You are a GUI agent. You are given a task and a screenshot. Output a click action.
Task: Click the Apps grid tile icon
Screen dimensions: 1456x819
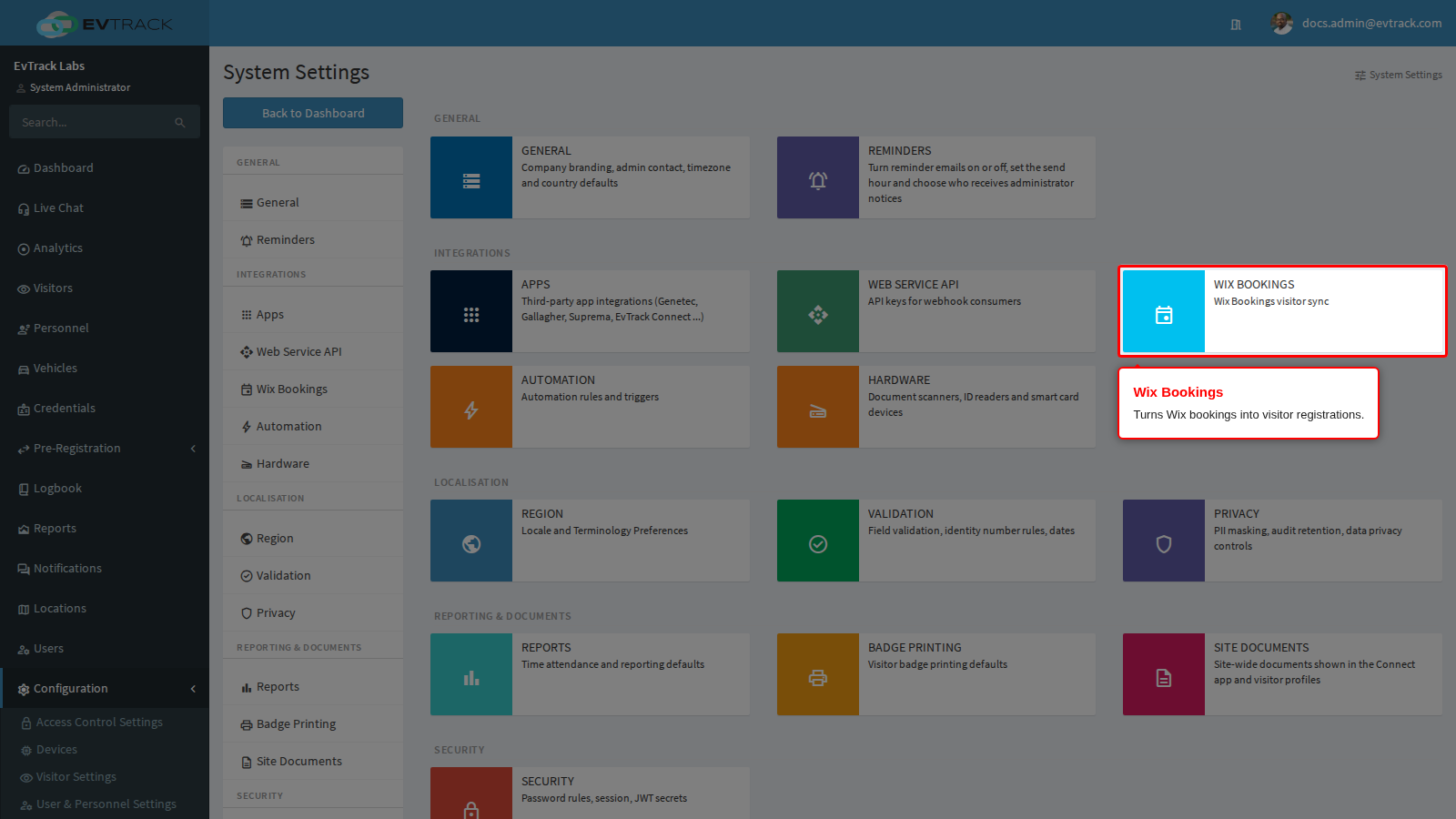pos(471,311)
